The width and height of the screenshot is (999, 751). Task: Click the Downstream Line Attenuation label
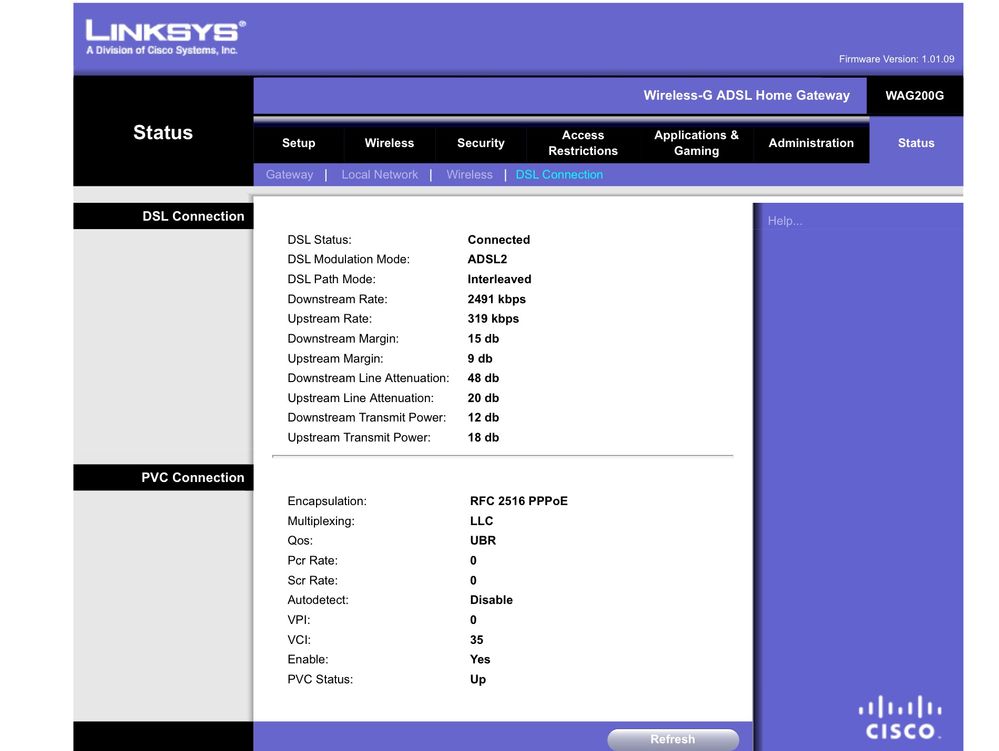[x=368, y=378]
